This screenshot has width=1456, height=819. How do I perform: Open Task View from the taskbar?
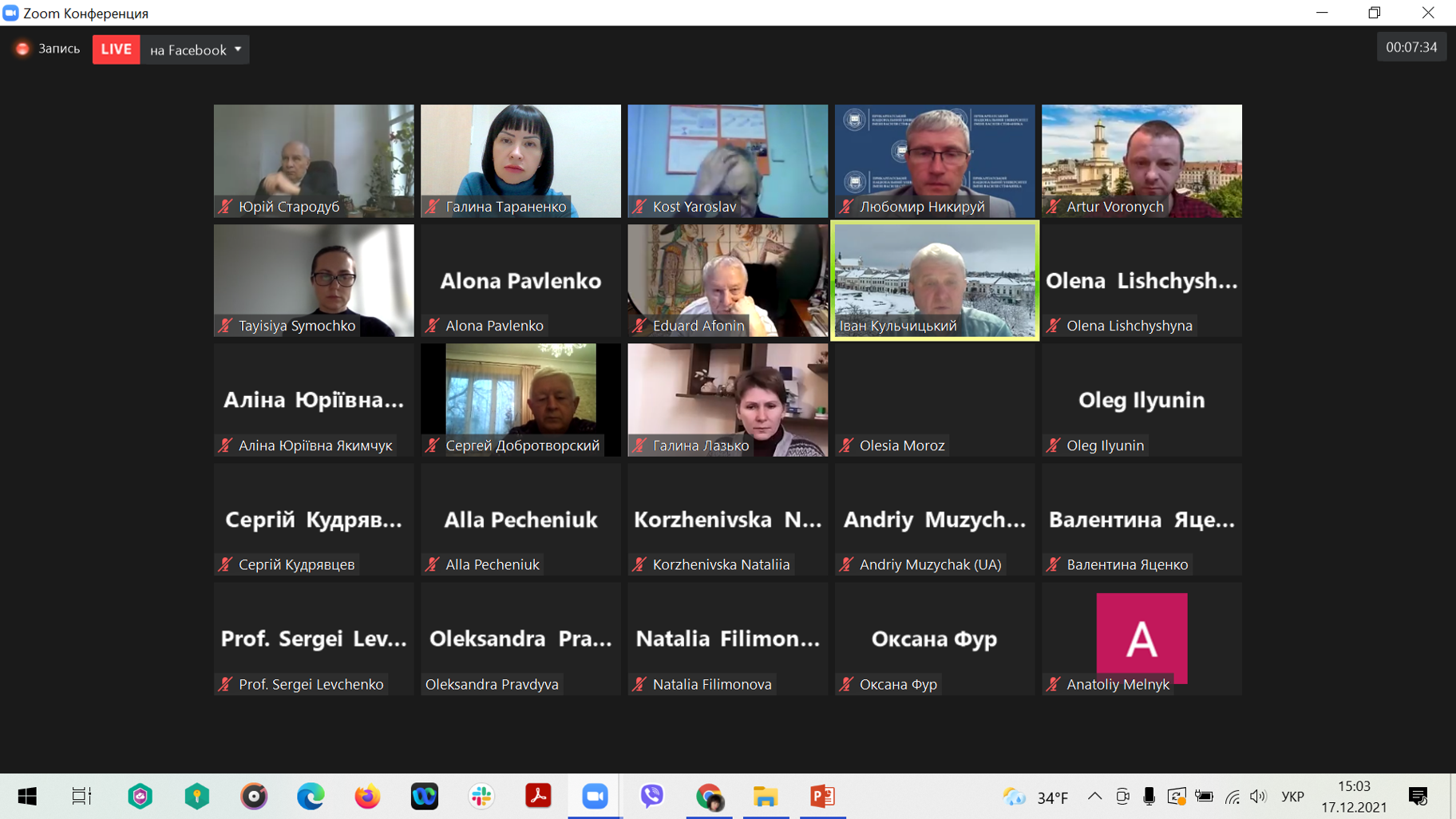click(81, 796)
